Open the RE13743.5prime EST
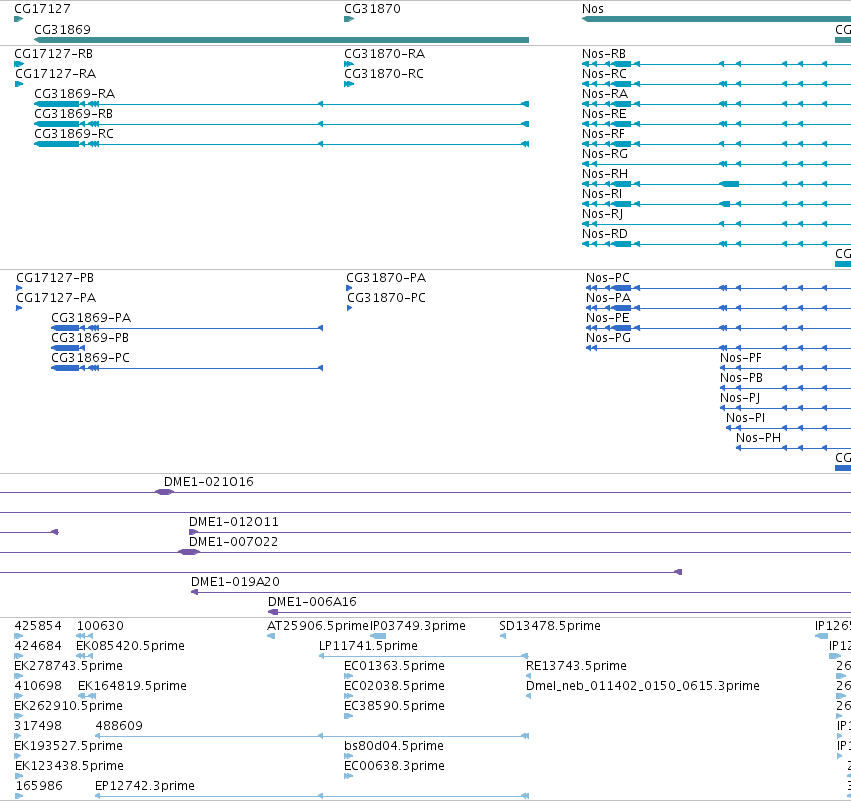 tap(576, 666)
